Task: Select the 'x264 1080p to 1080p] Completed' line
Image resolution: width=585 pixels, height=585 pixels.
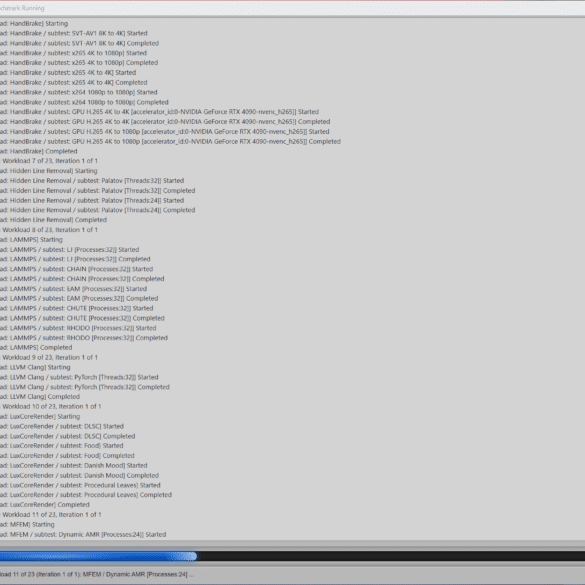Action: click(84, 102)
